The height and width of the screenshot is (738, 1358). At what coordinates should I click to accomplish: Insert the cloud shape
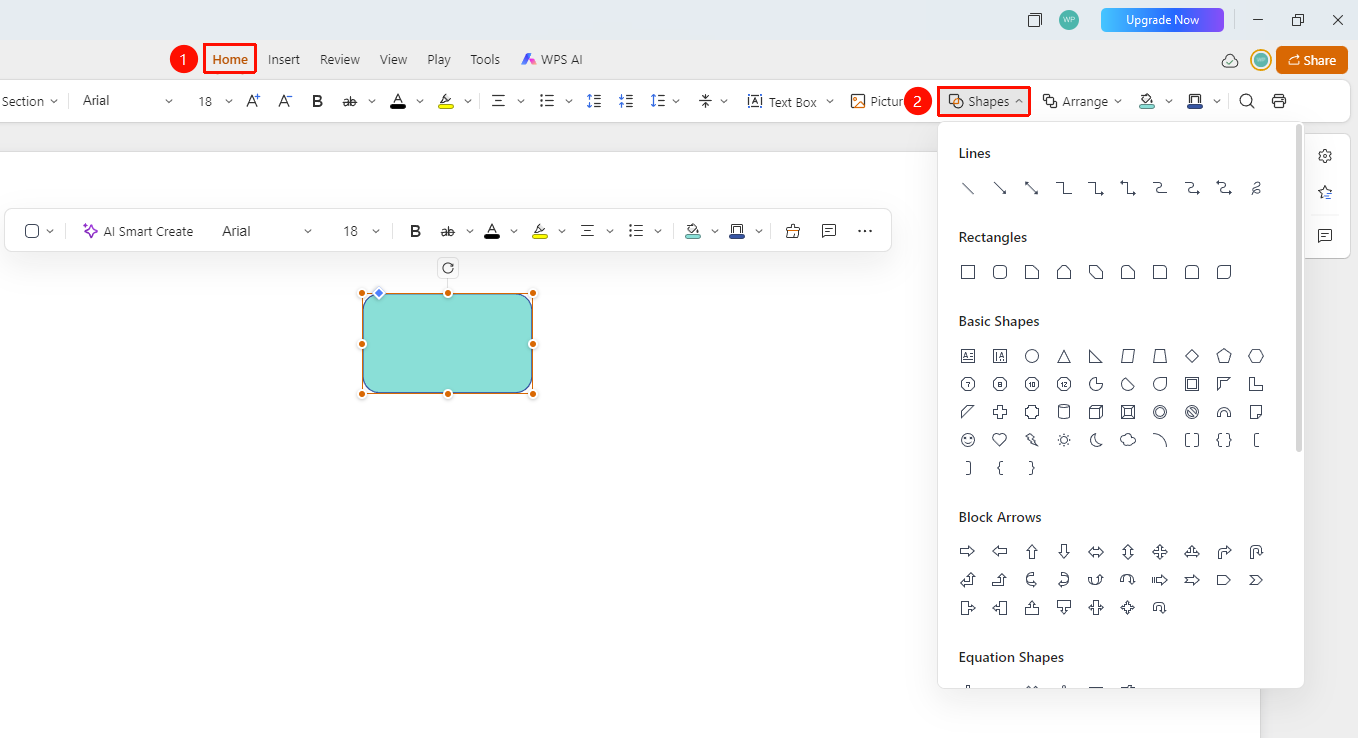click(x=1127, y=440)
